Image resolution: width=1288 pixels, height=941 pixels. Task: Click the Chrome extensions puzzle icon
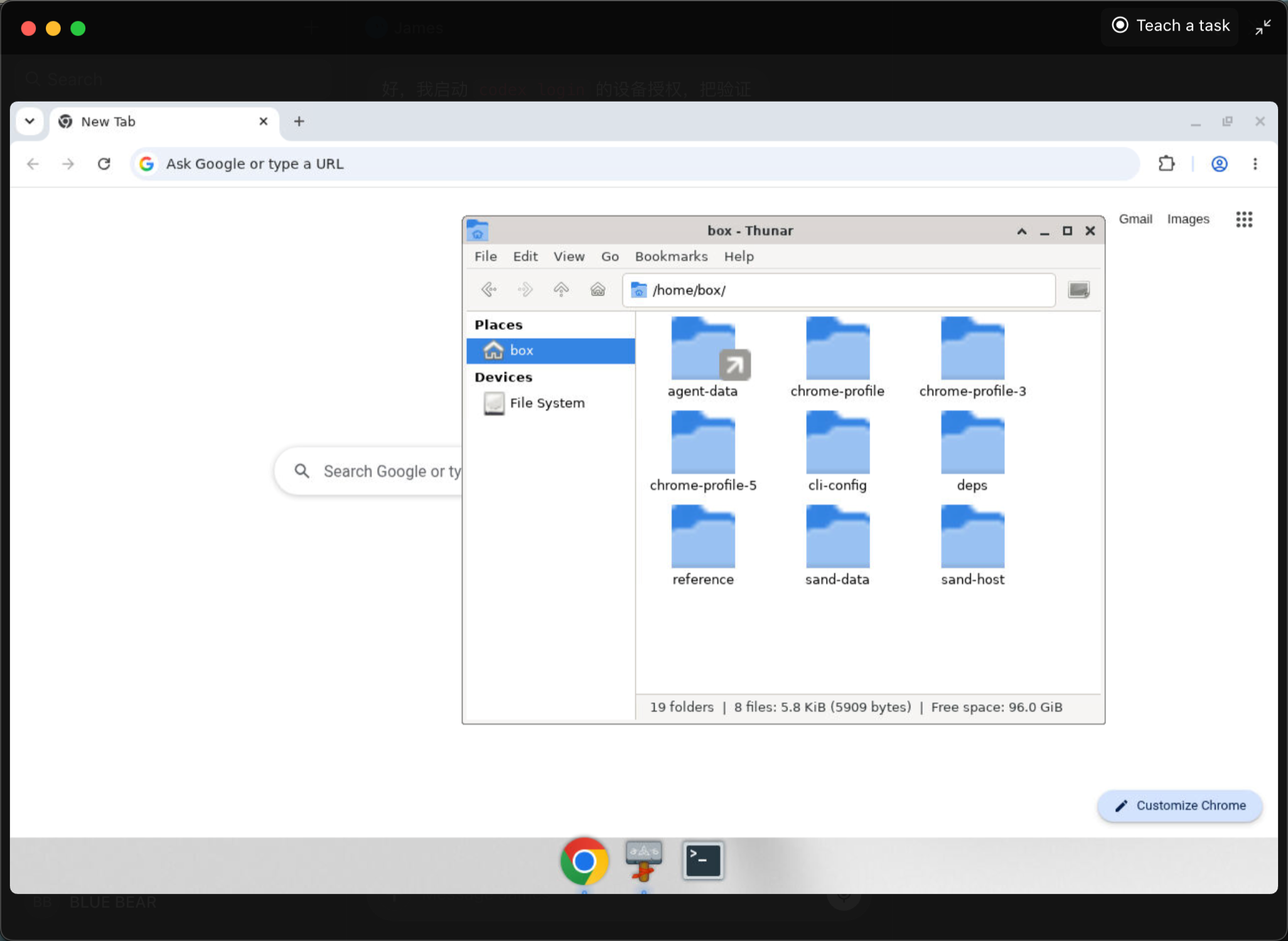(1166, 164)
